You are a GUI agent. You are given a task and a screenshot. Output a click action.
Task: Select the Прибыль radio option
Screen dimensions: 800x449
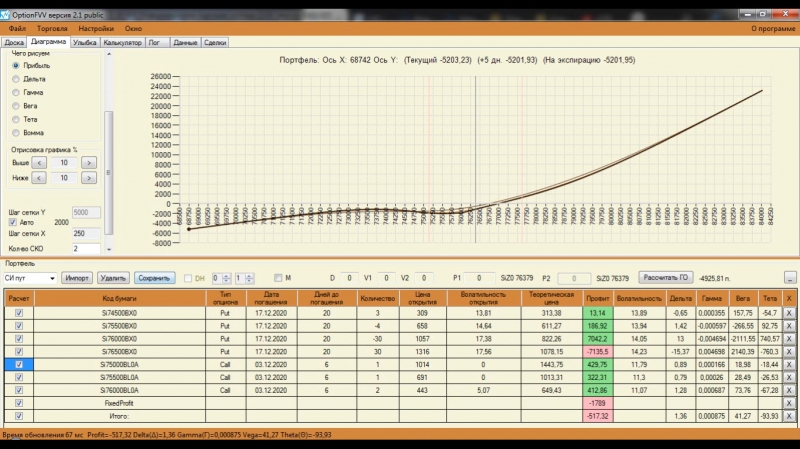click(16, 65)
